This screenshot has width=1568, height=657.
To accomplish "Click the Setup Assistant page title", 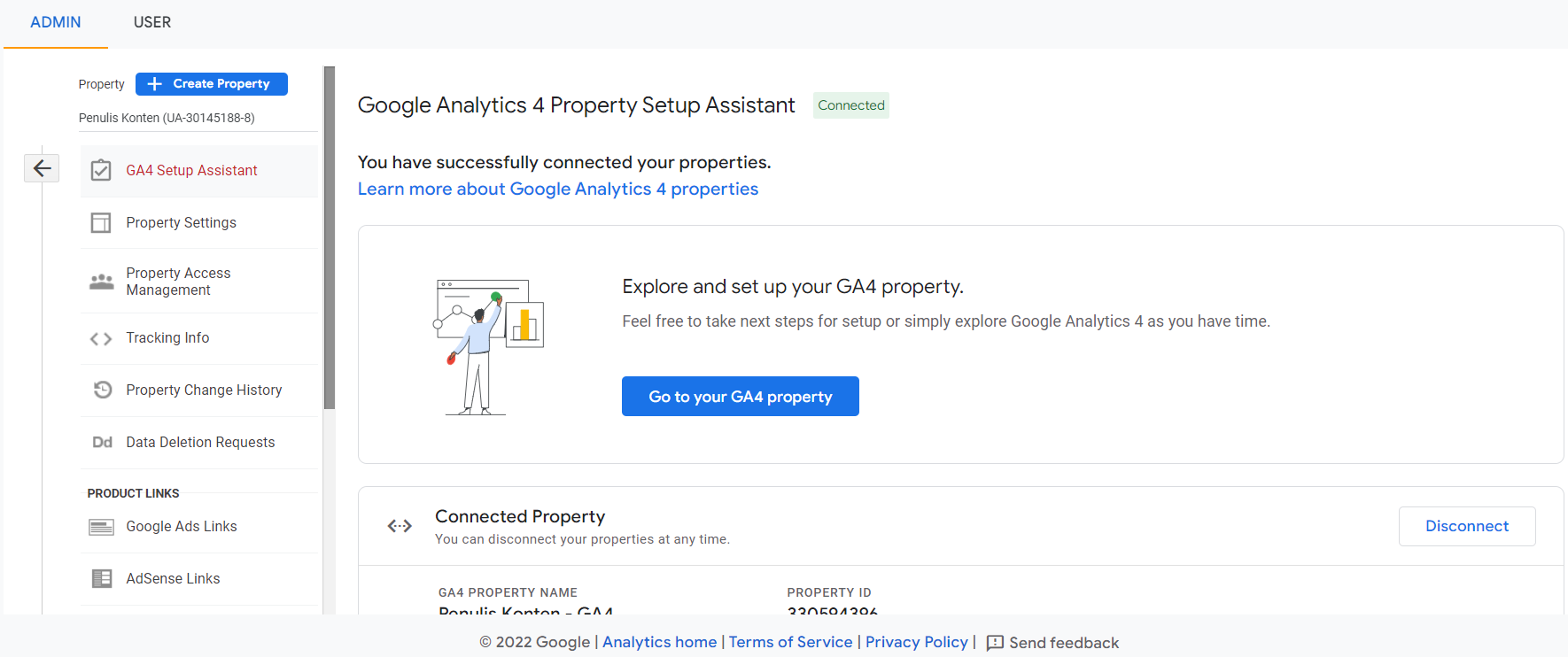I will tap(577, 105).
